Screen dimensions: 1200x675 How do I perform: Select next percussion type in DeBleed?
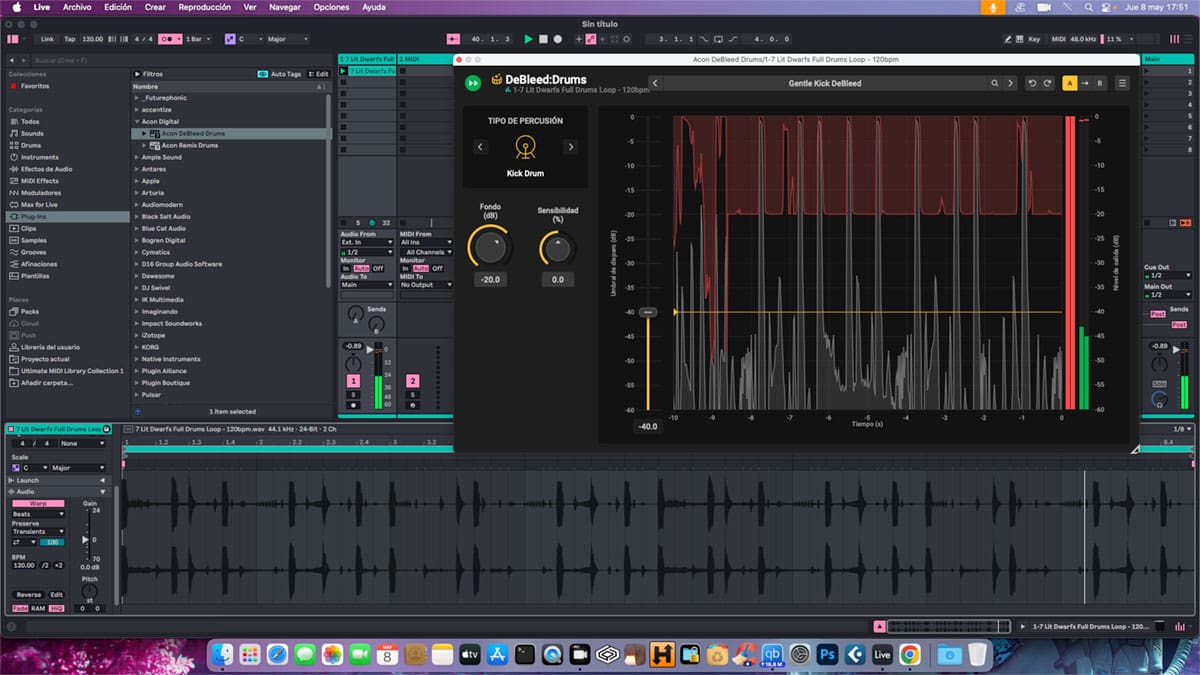click(571, 147)
